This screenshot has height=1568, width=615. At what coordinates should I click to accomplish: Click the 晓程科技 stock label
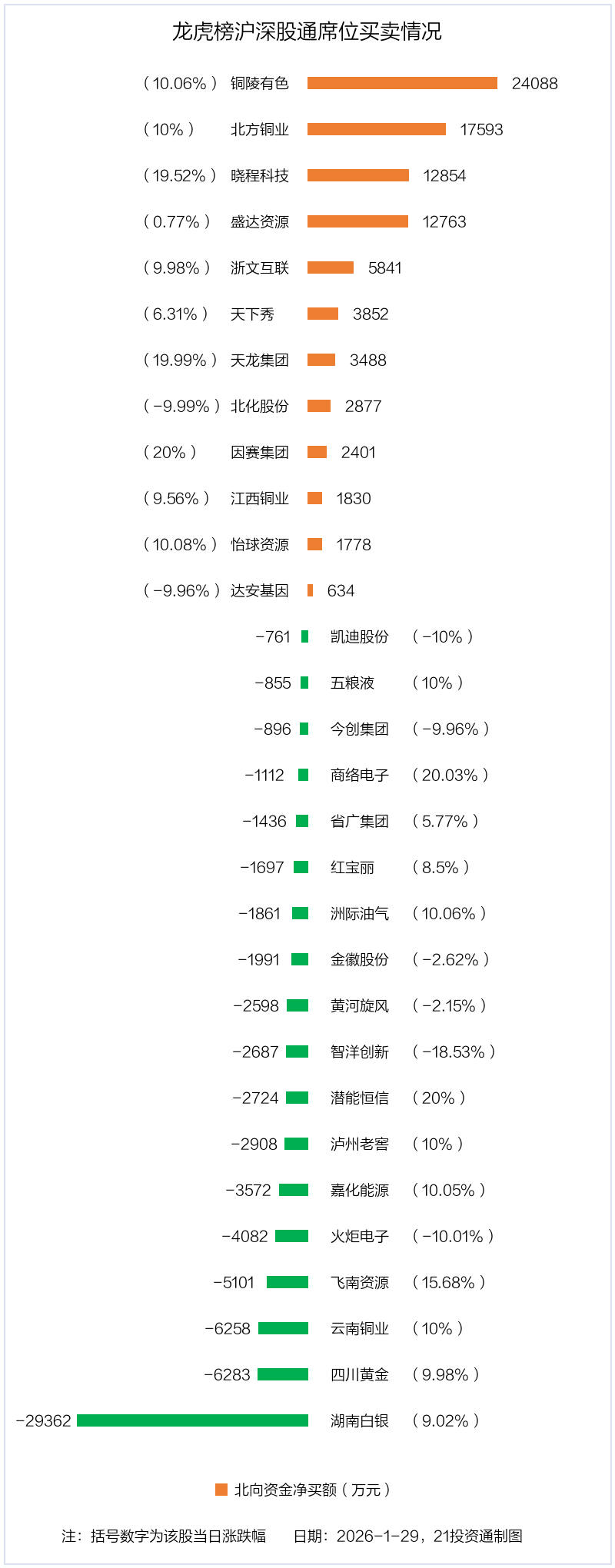260,175
